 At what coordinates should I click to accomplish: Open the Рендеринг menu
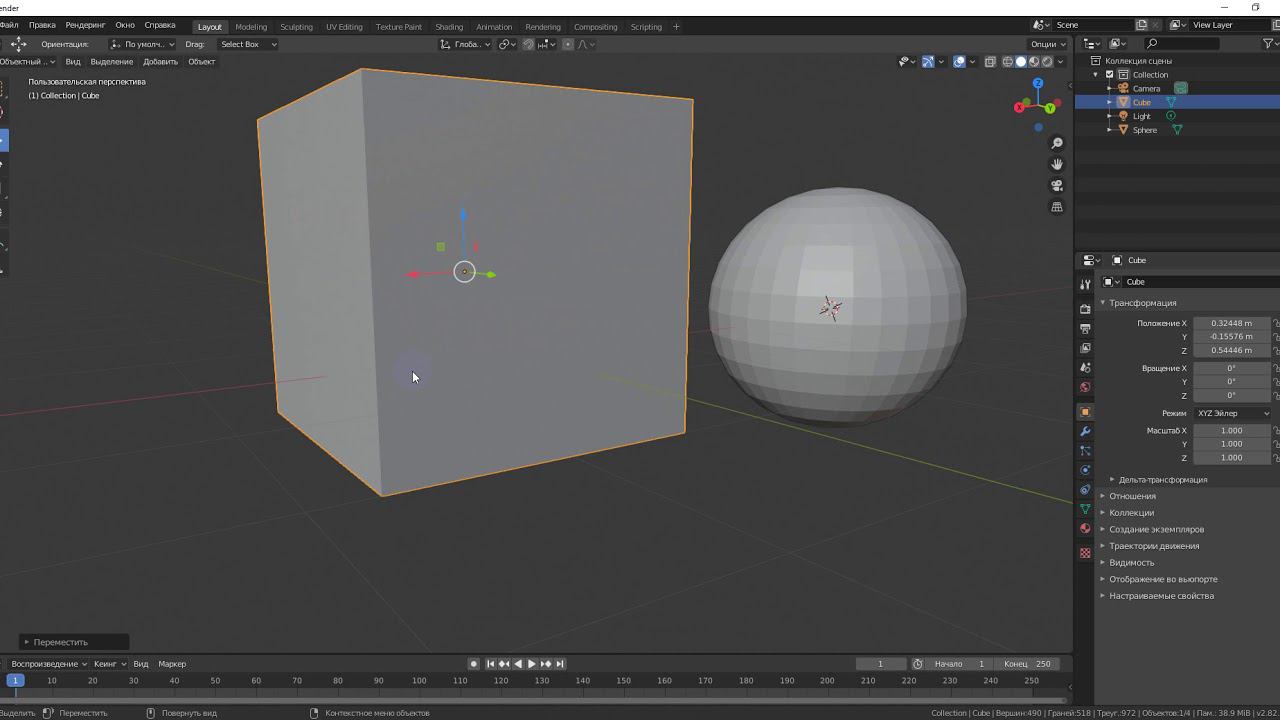click(x=85, y=25)
